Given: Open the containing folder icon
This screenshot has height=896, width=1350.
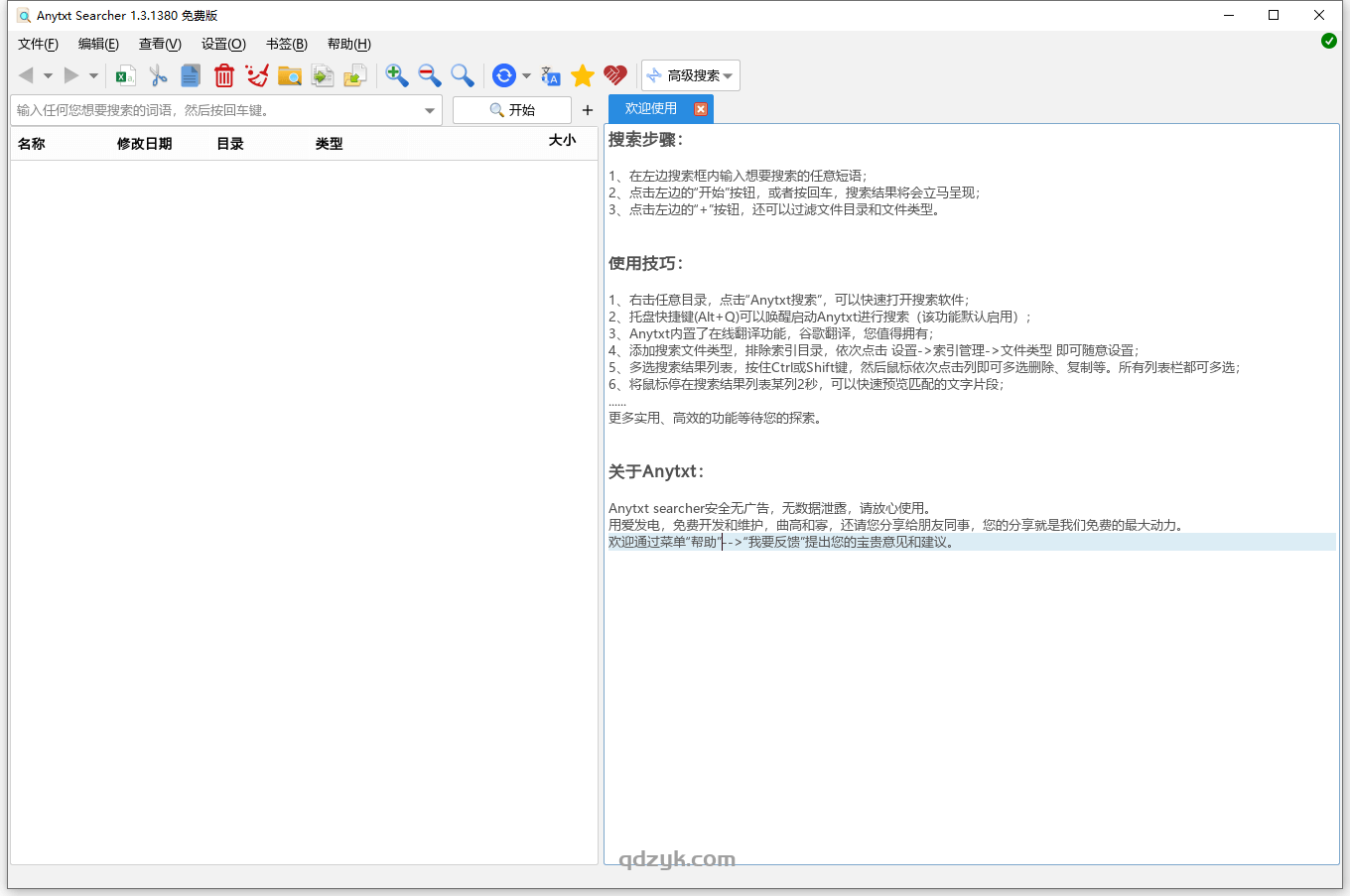Looking at the screenshot, I should pyautogui.click(x=289, y=74).
